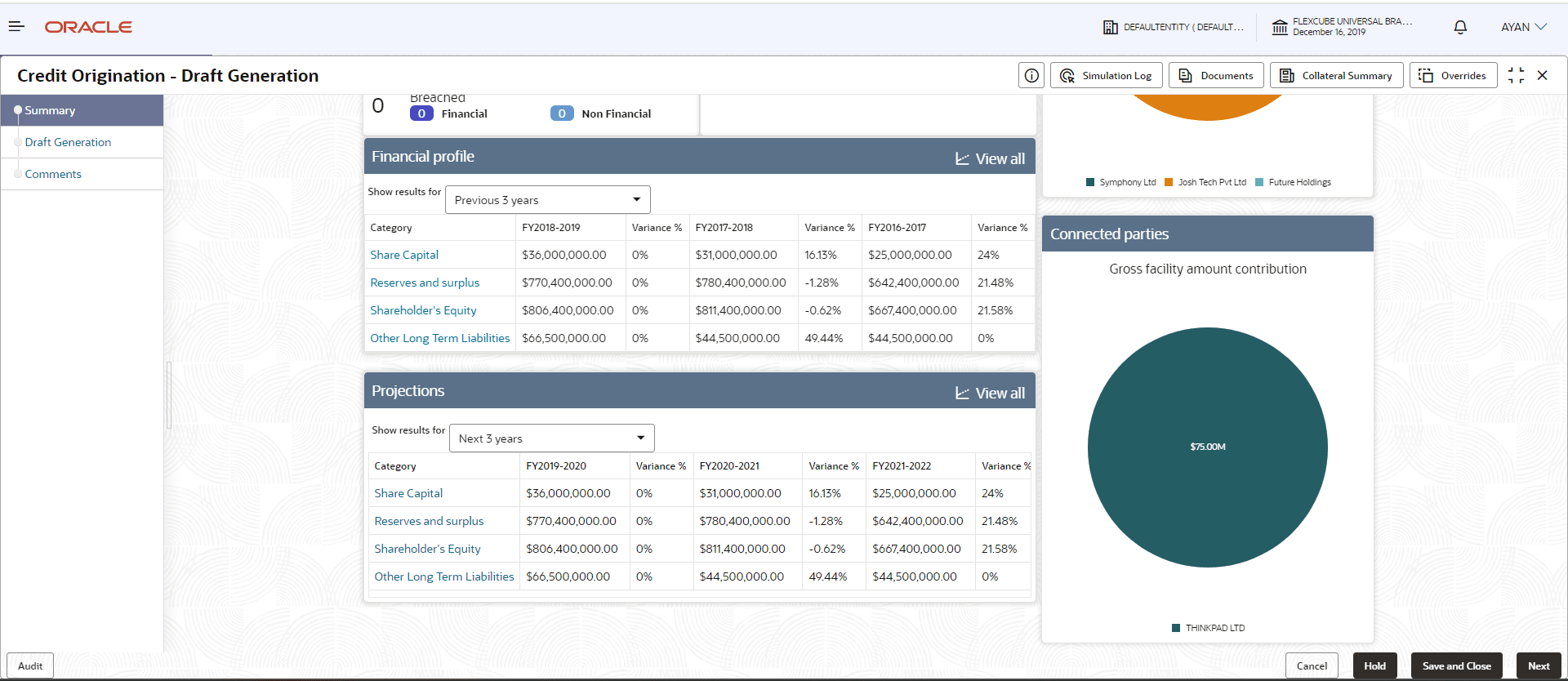Go to the Comments step

click(x=53, y=174)
